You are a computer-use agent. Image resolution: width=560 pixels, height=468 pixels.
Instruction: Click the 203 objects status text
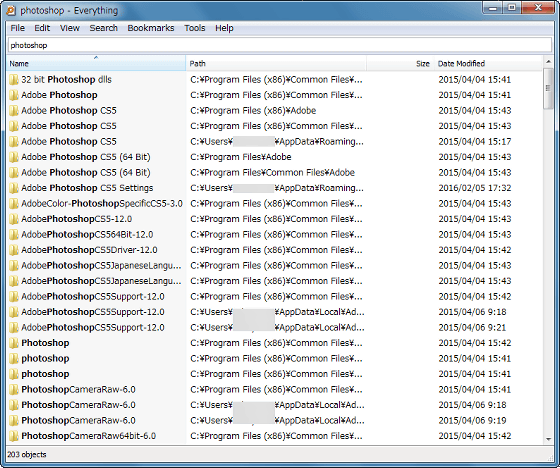(27, 454)
